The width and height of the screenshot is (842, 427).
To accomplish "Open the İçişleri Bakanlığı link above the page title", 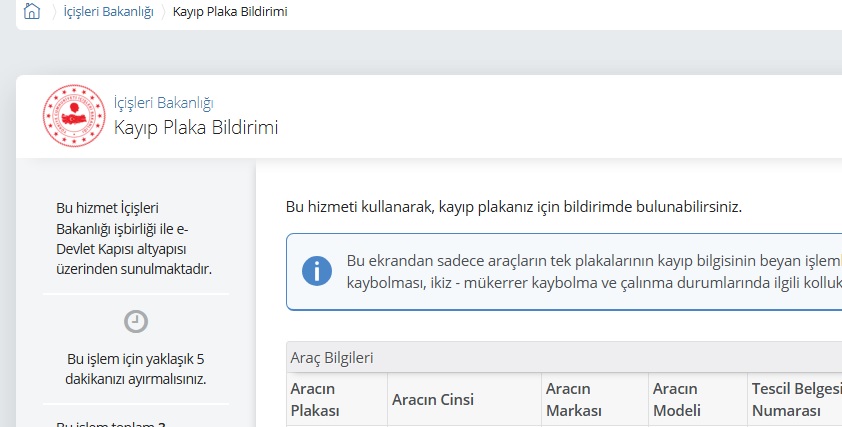I will (163, 102).
